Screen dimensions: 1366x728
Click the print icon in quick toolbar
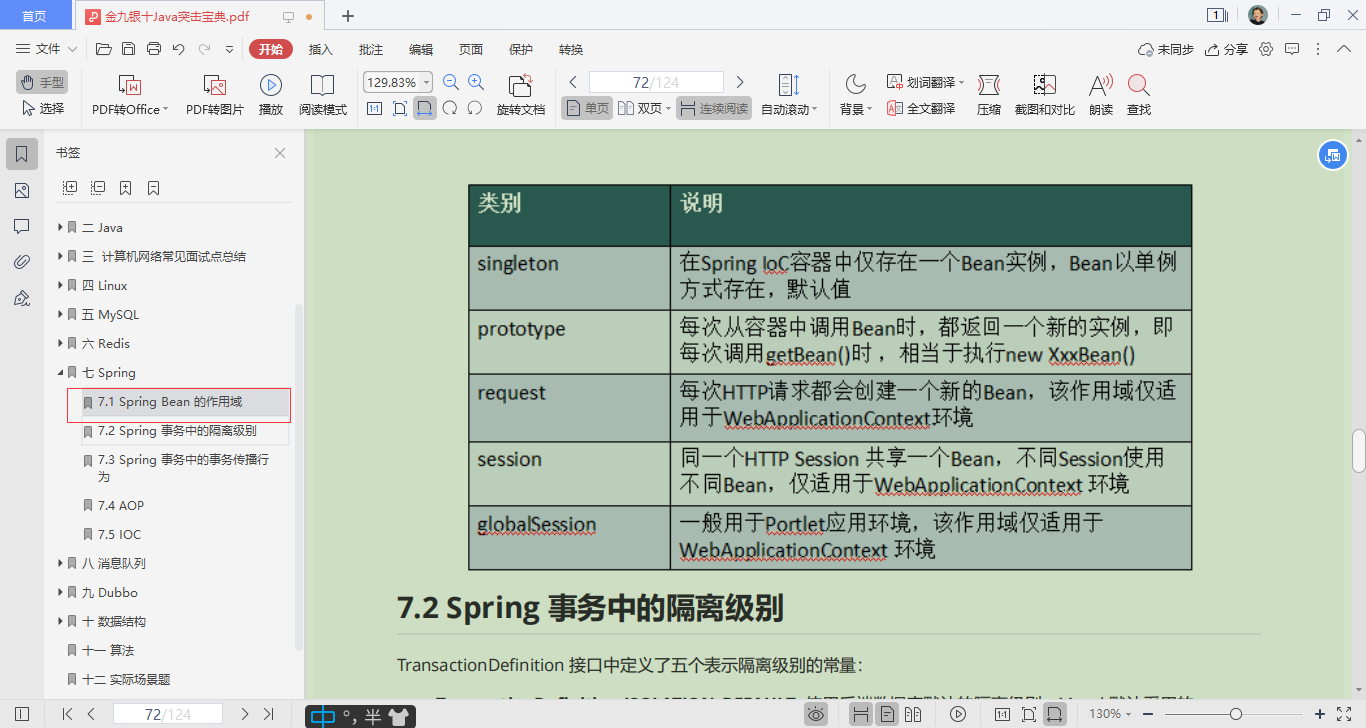pos(153,49)
